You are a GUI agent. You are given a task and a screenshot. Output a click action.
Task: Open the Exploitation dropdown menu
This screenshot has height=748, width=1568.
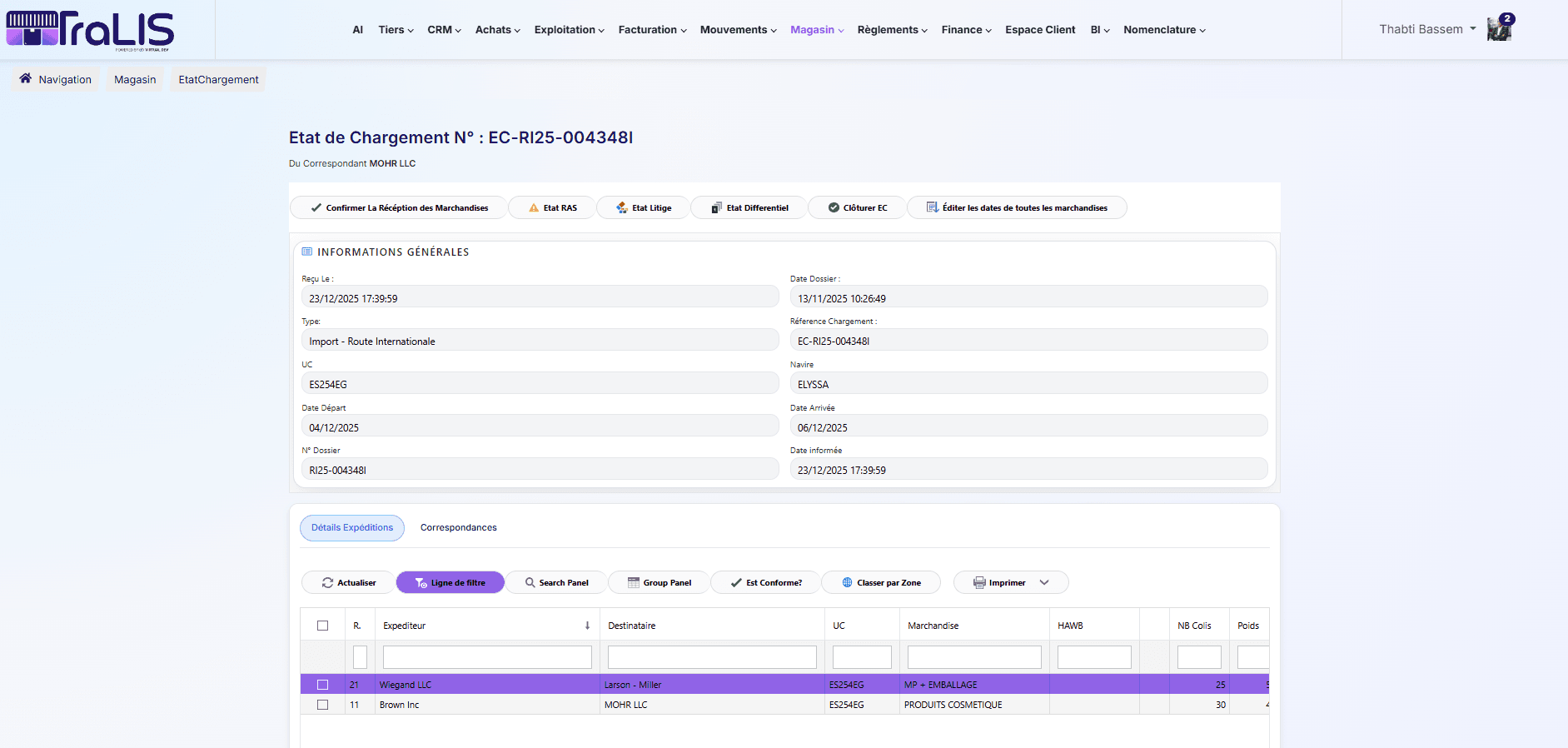click(570, 30)
